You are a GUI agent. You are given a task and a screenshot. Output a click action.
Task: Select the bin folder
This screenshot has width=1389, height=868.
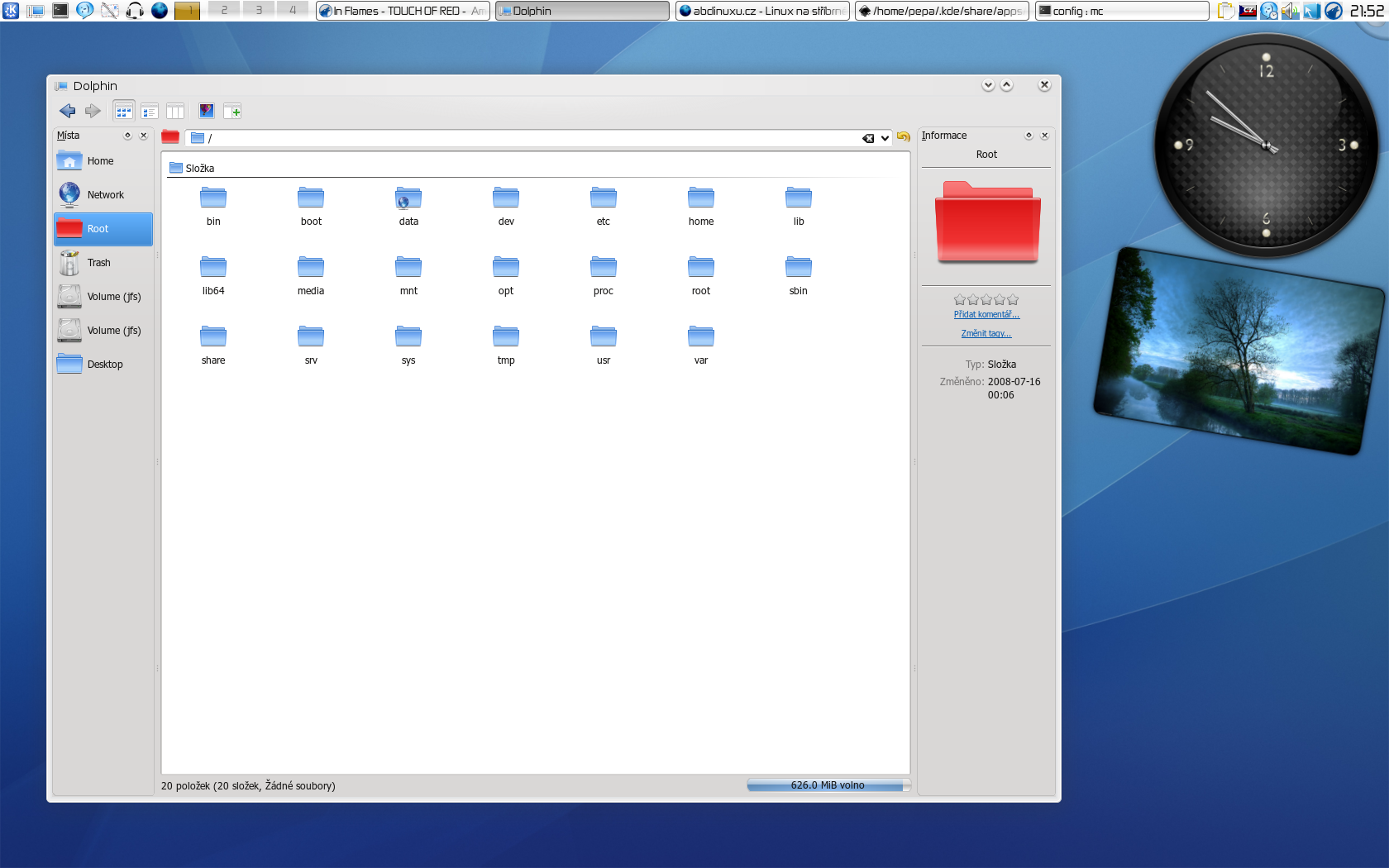pos(213,207)
